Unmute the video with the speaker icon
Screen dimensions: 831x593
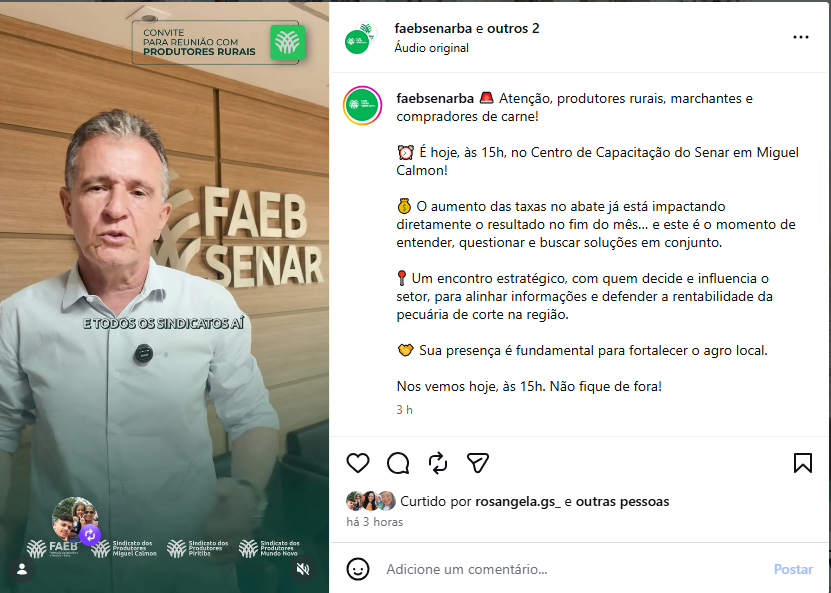(x=303, y=569)
